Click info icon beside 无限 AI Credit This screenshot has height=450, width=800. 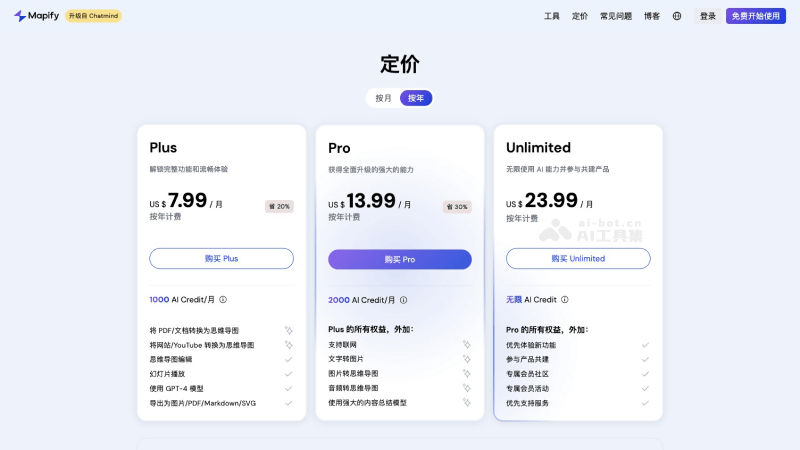click(565, 299)
